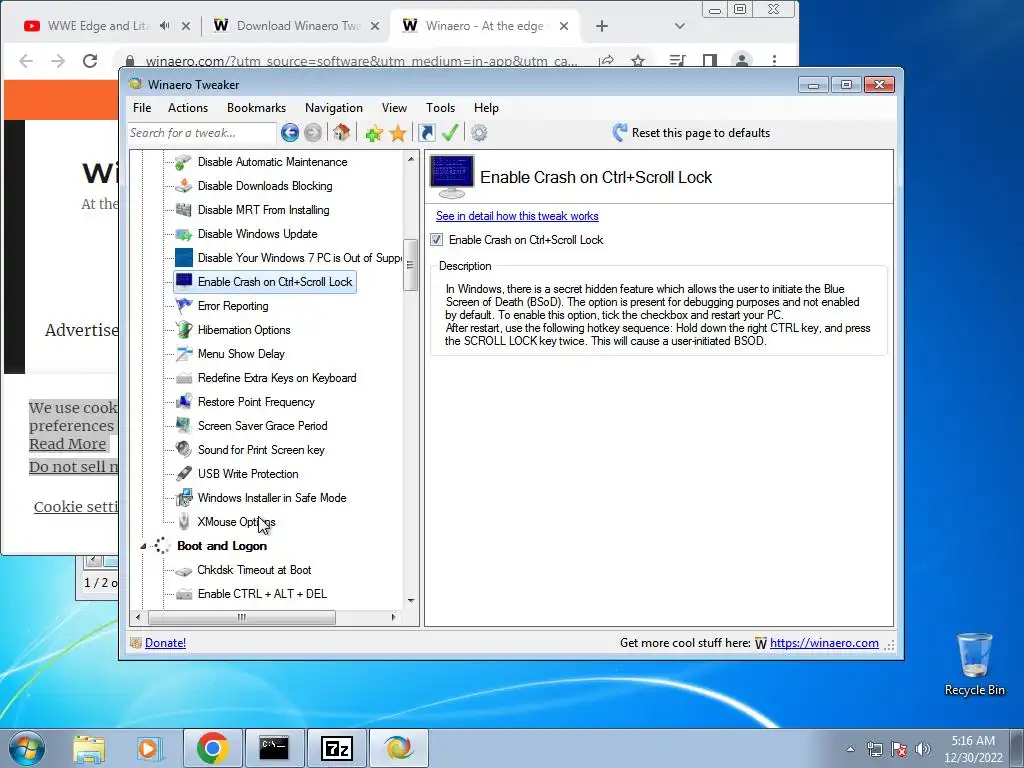Open the https://winaero.com link
Image resolution: width=1024 pixels, height=768 pixels.
pos(824,643)
